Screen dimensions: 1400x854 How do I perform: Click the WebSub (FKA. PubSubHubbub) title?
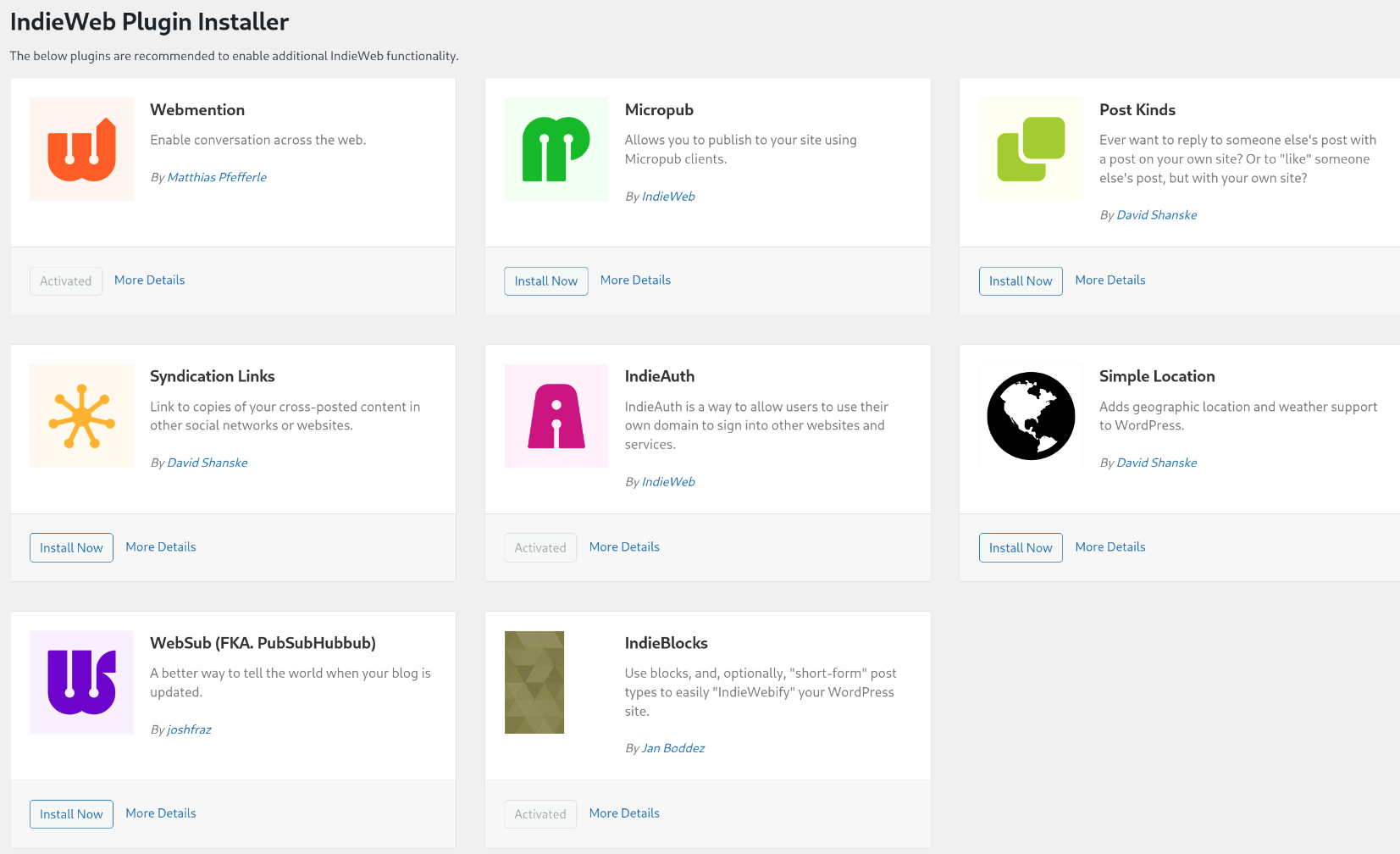pyautogui.click(x=263, y=643)
